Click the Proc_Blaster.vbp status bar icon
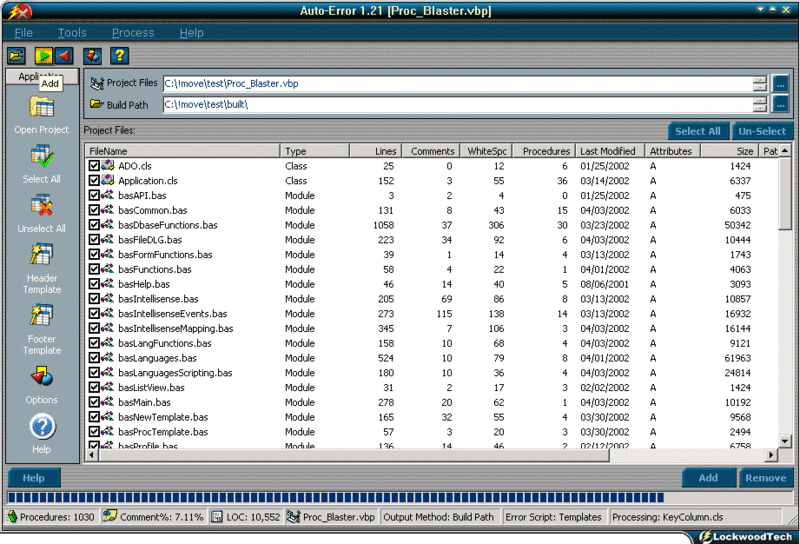 (293, 516)
